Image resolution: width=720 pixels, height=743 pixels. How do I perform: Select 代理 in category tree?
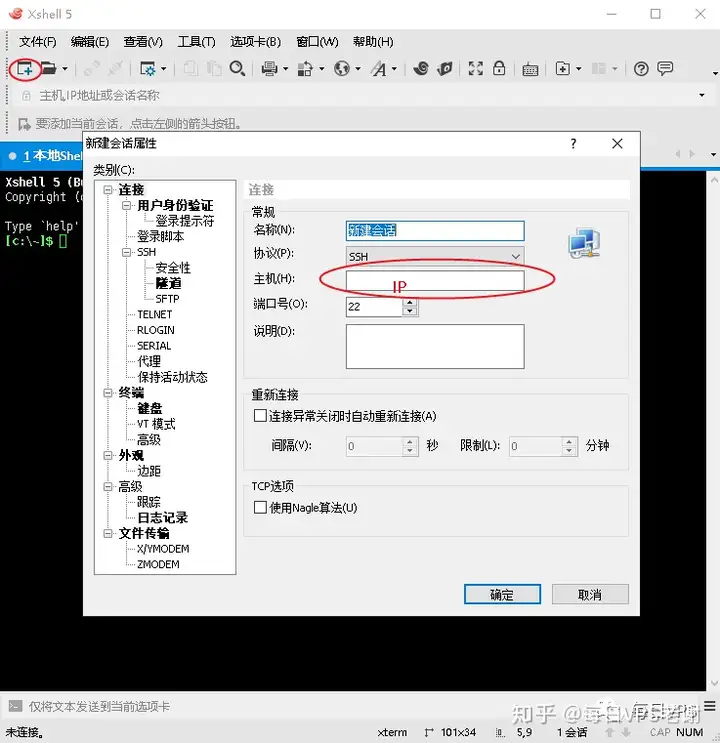point(149,362)
